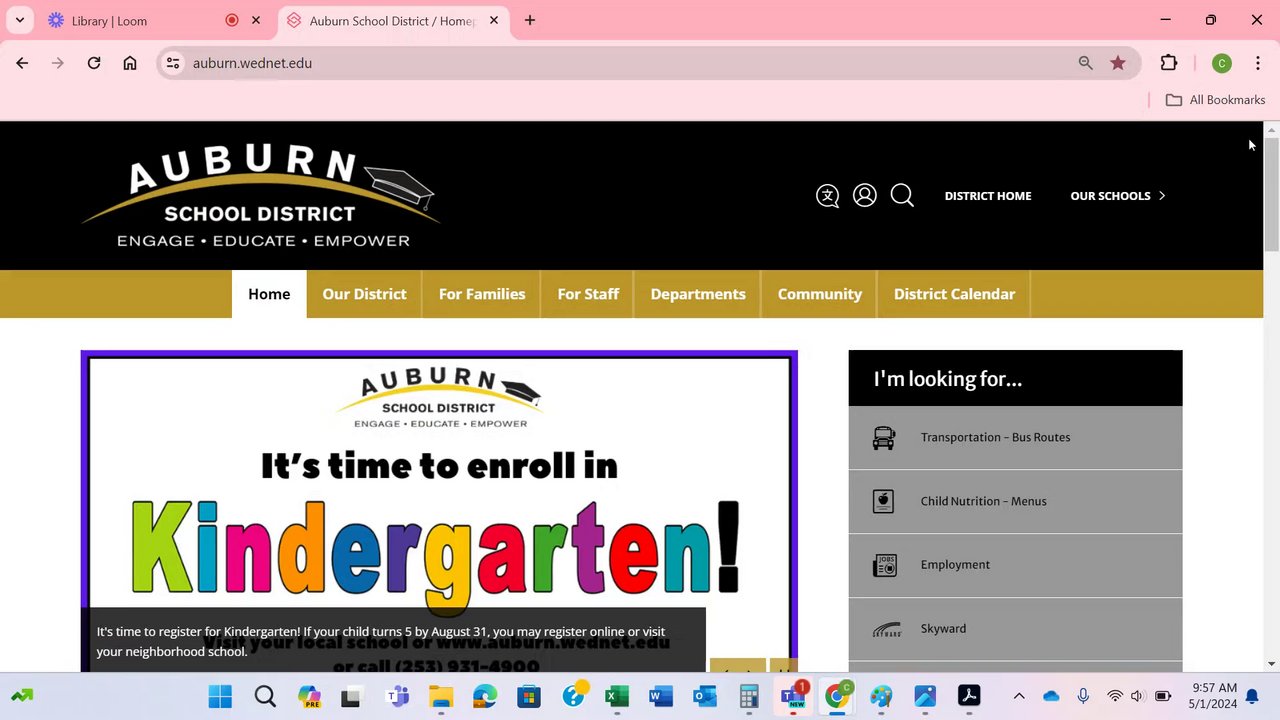1280x720 pixels.
Task: Close the Library | Loom tab
Action: [x=256, y=20]
